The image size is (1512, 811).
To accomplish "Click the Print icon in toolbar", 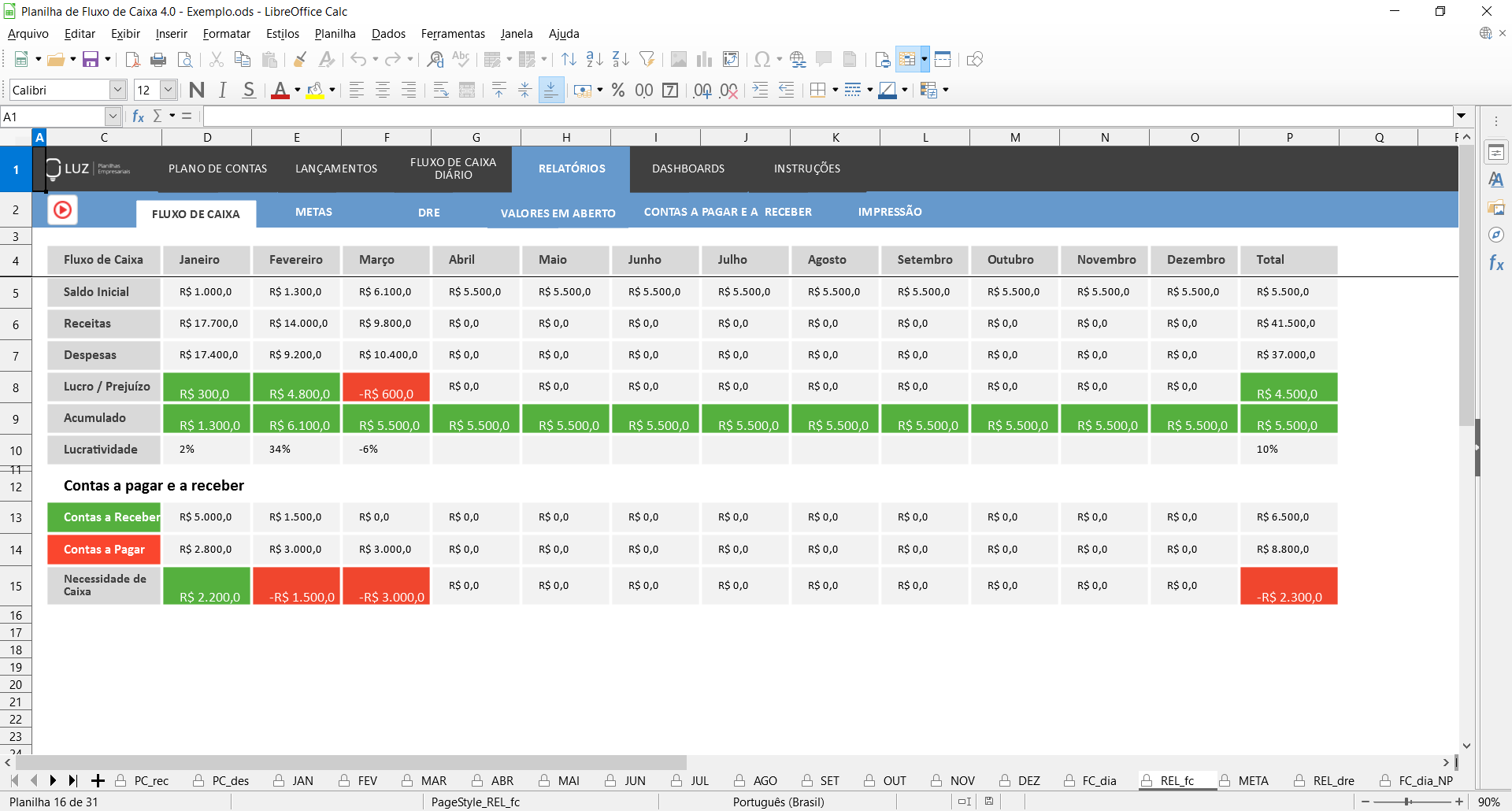I will (x=158, y=60).
